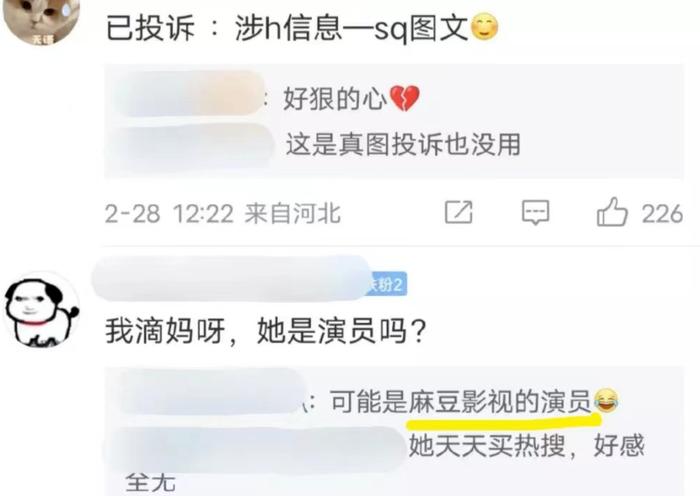Tap the blurred username above 我滴妈呀 comment
The width and height of the screenshot is (700, 496).
(231, 279)
